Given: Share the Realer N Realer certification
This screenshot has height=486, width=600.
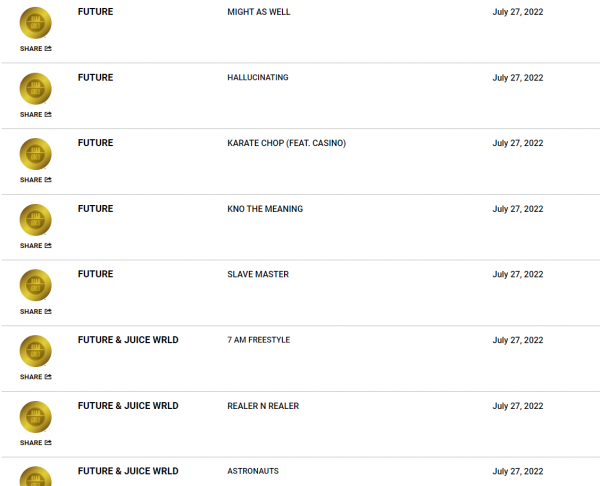Looking at the screenshot, I should click(36, 443).
